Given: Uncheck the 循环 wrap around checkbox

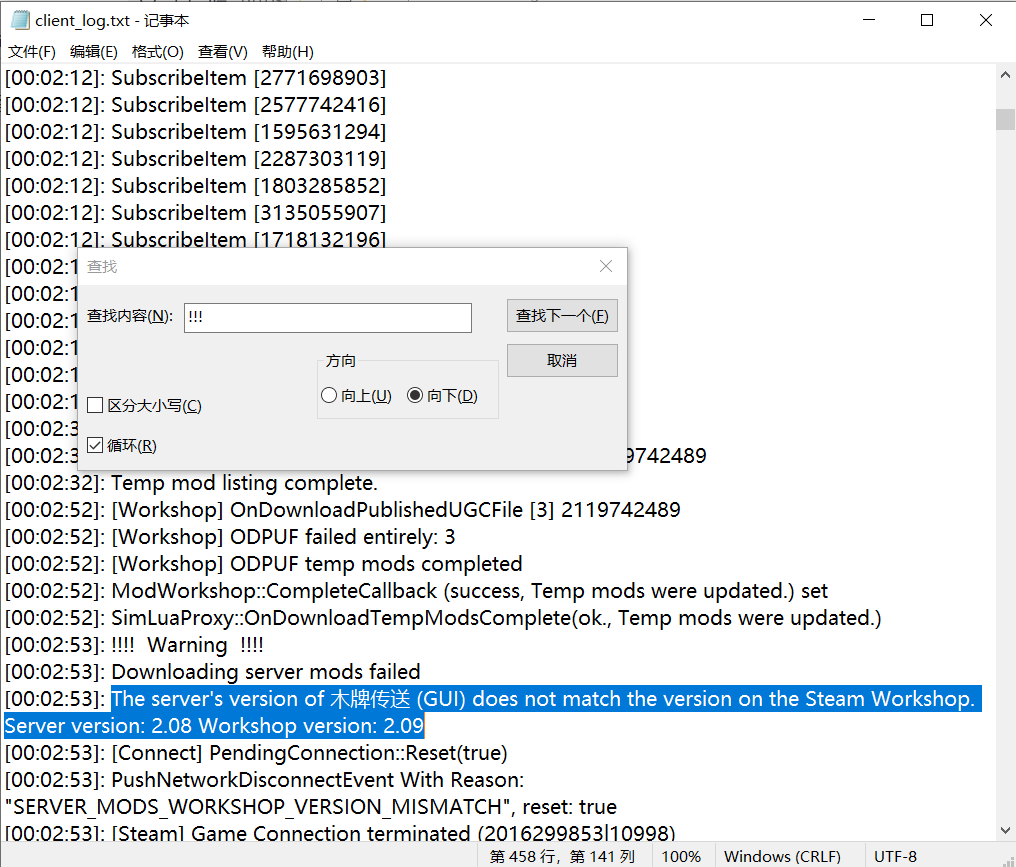Looking at the screenshot, I should pos(96,445).
